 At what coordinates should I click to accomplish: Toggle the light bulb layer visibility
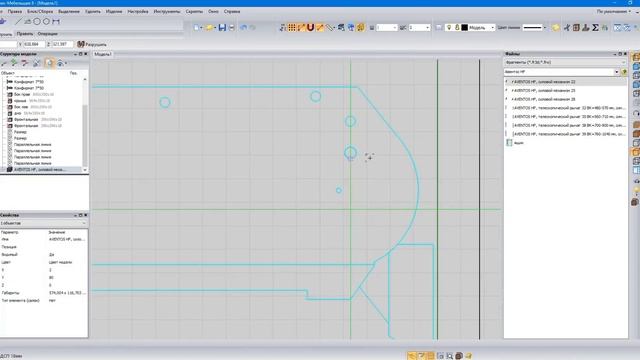click(449, 27)
